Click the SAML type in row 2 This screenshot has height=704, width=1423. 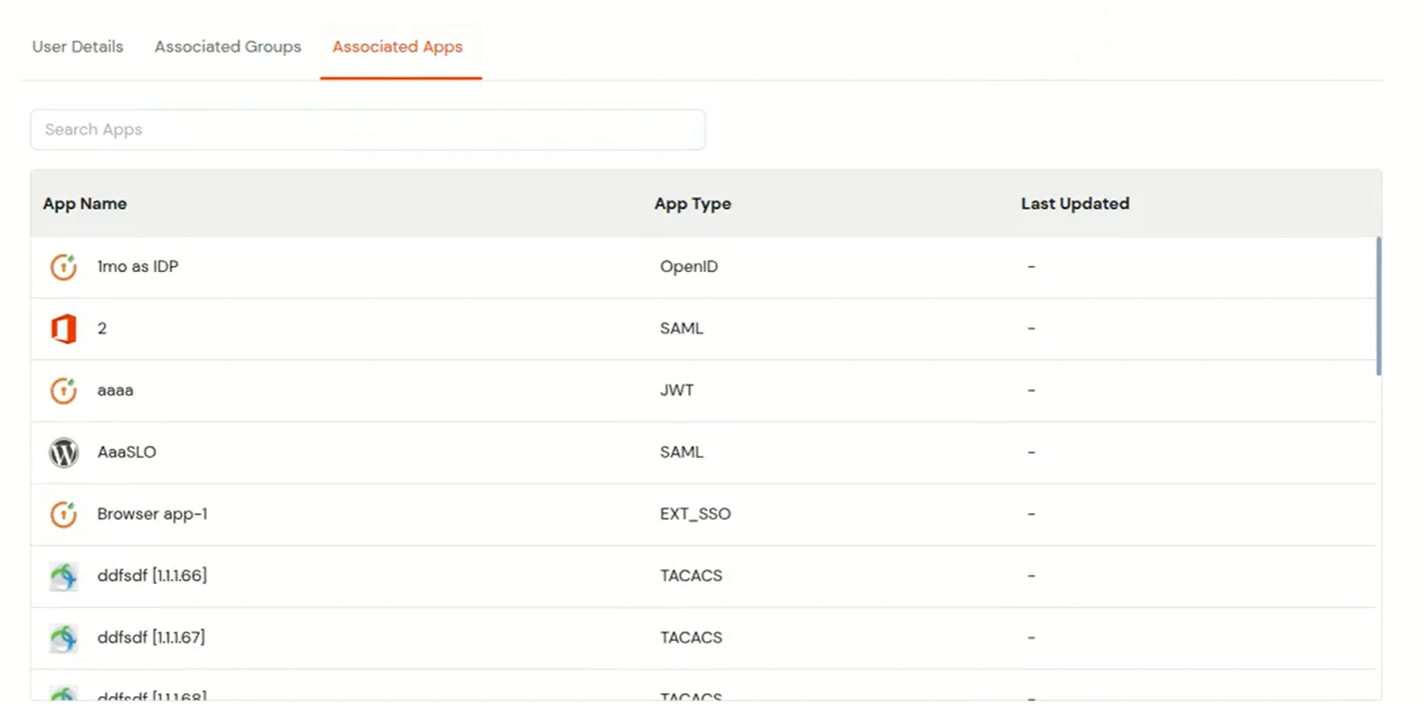pos(682,329)
